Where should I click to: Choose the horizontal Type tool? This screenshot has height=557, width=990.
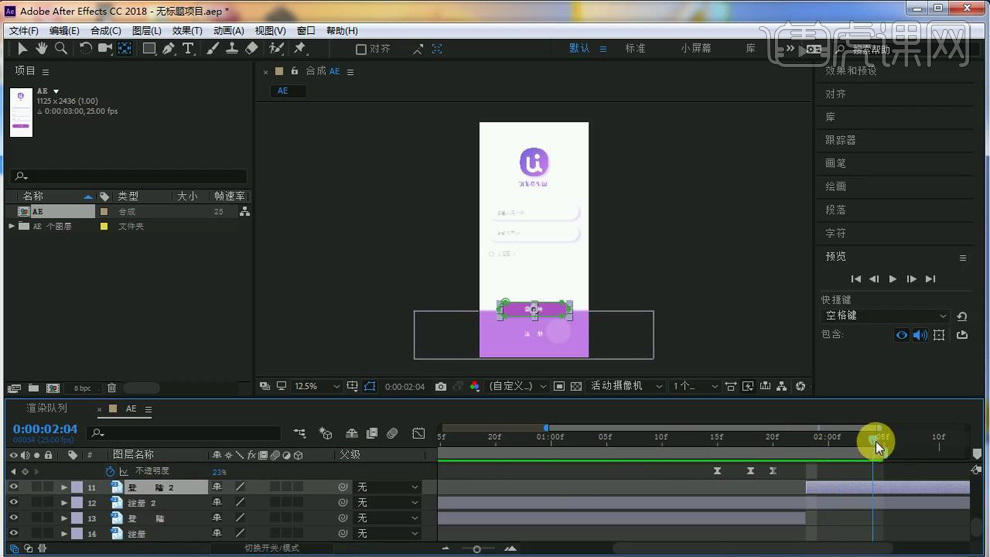[x=188, y=48]
